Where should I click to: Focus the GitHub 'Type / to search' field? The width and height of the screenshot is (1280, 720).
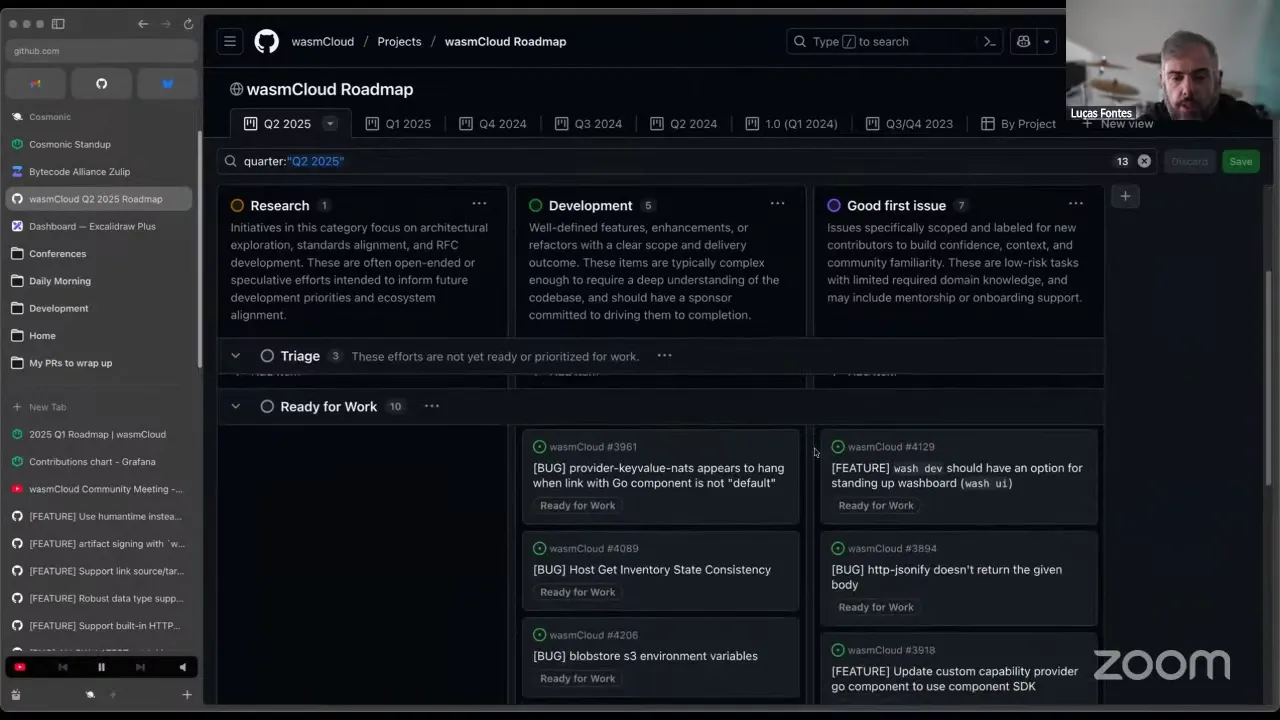pyautogui.click(x=894, y=42)
